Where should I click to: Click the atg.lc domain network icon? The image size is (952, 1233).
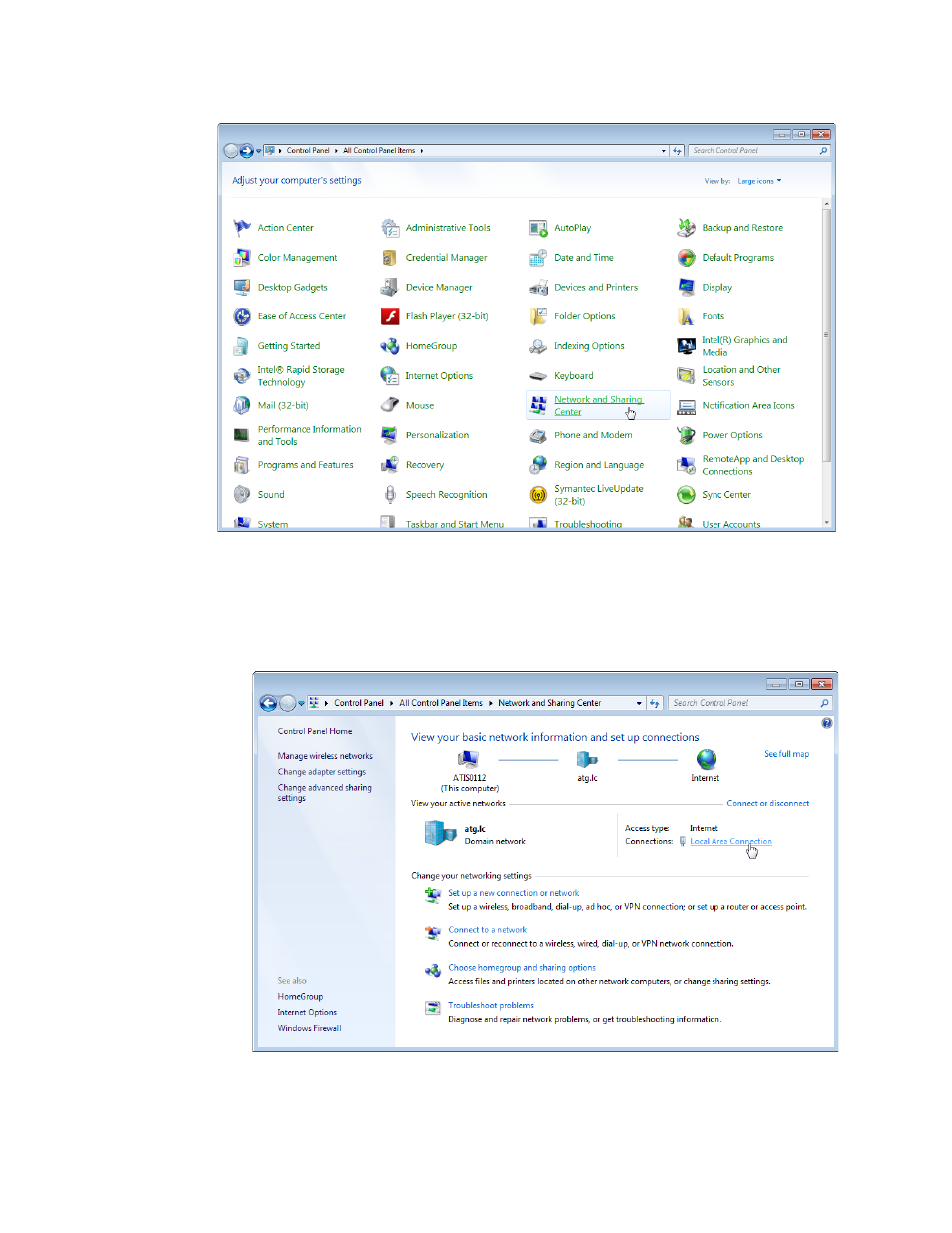coord(440,833)
